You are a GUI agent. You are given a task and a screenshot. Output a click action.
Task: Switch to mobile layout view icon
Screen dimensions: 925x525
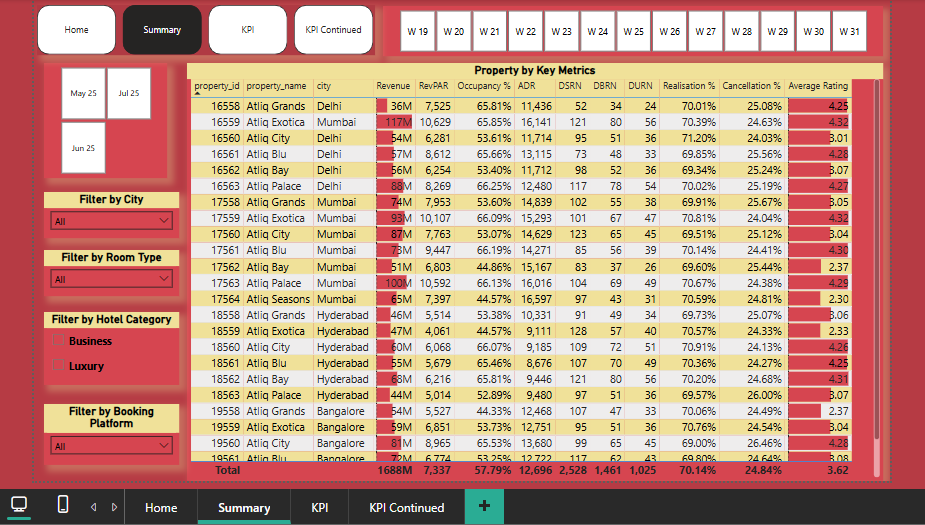(63, 504)
